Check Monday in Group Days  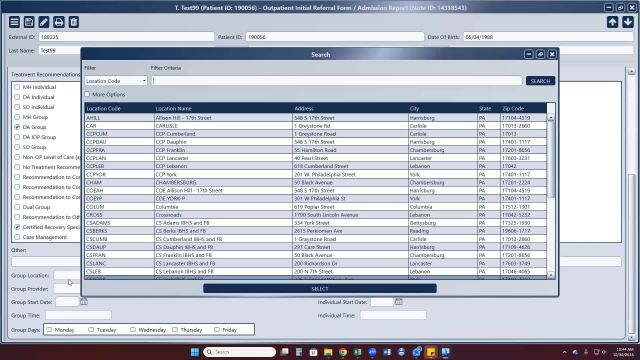[49, 329]
